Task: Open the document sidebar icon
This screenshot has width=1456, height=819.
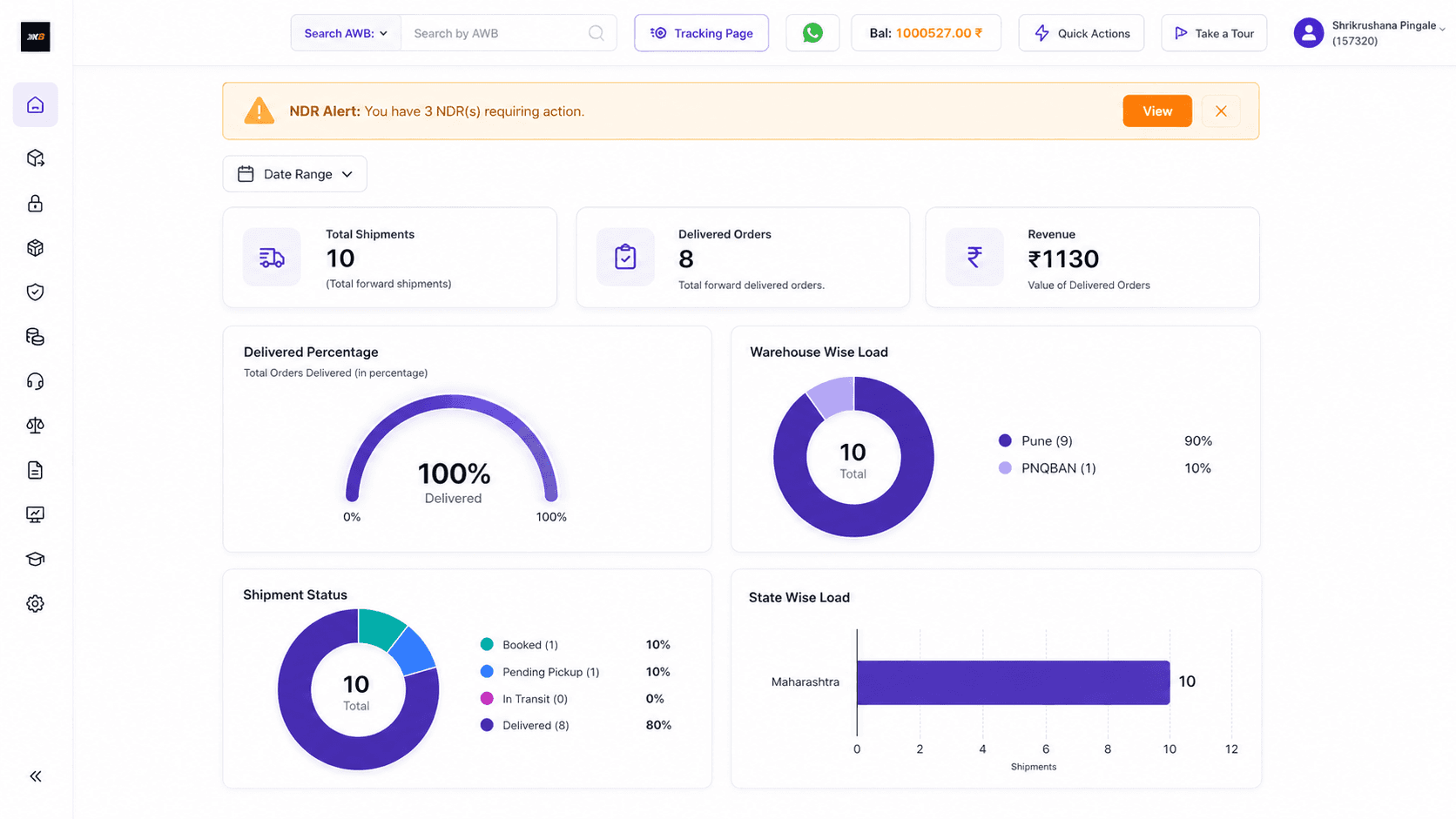Action: tap(35, 470)
